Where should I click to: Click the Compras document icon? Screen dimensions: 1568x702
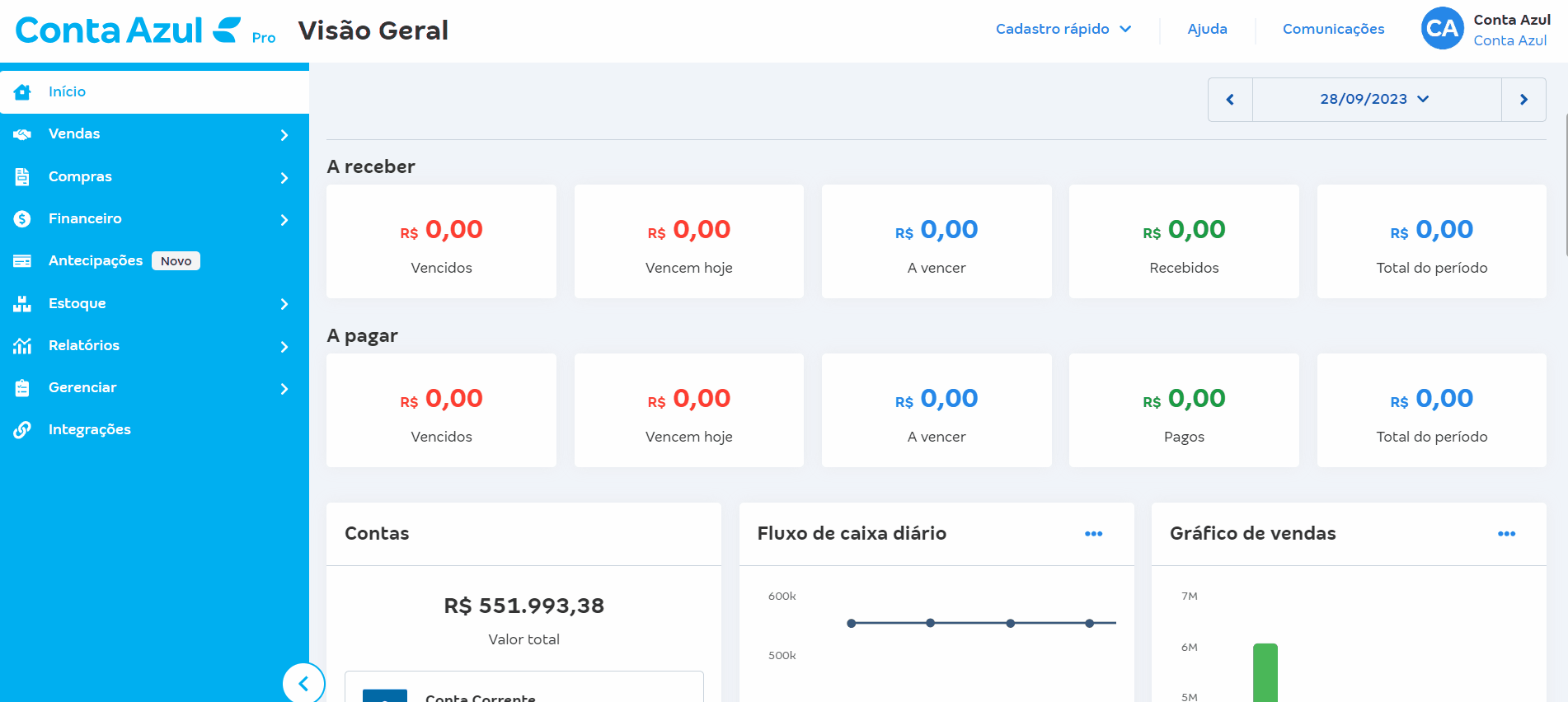[22, 176]
